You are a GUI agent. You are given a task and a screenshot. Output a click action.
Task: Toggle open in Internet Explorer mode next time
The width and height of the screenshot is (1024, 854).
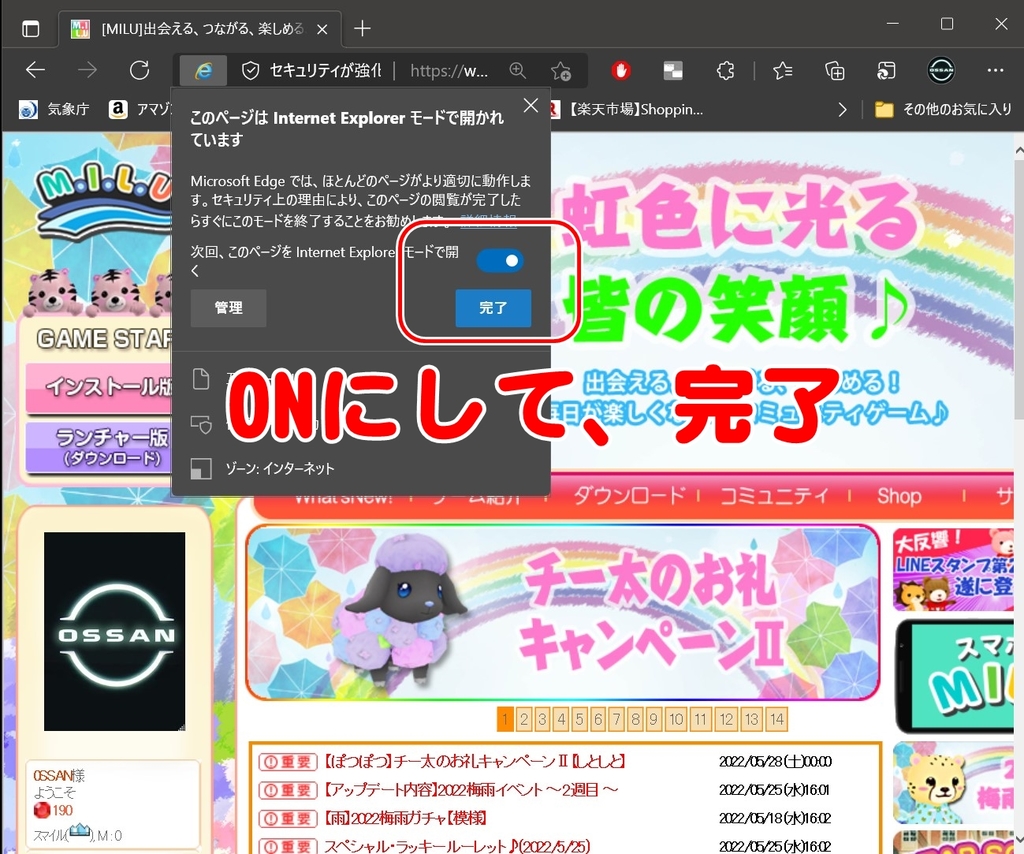[x=499, y=260]
